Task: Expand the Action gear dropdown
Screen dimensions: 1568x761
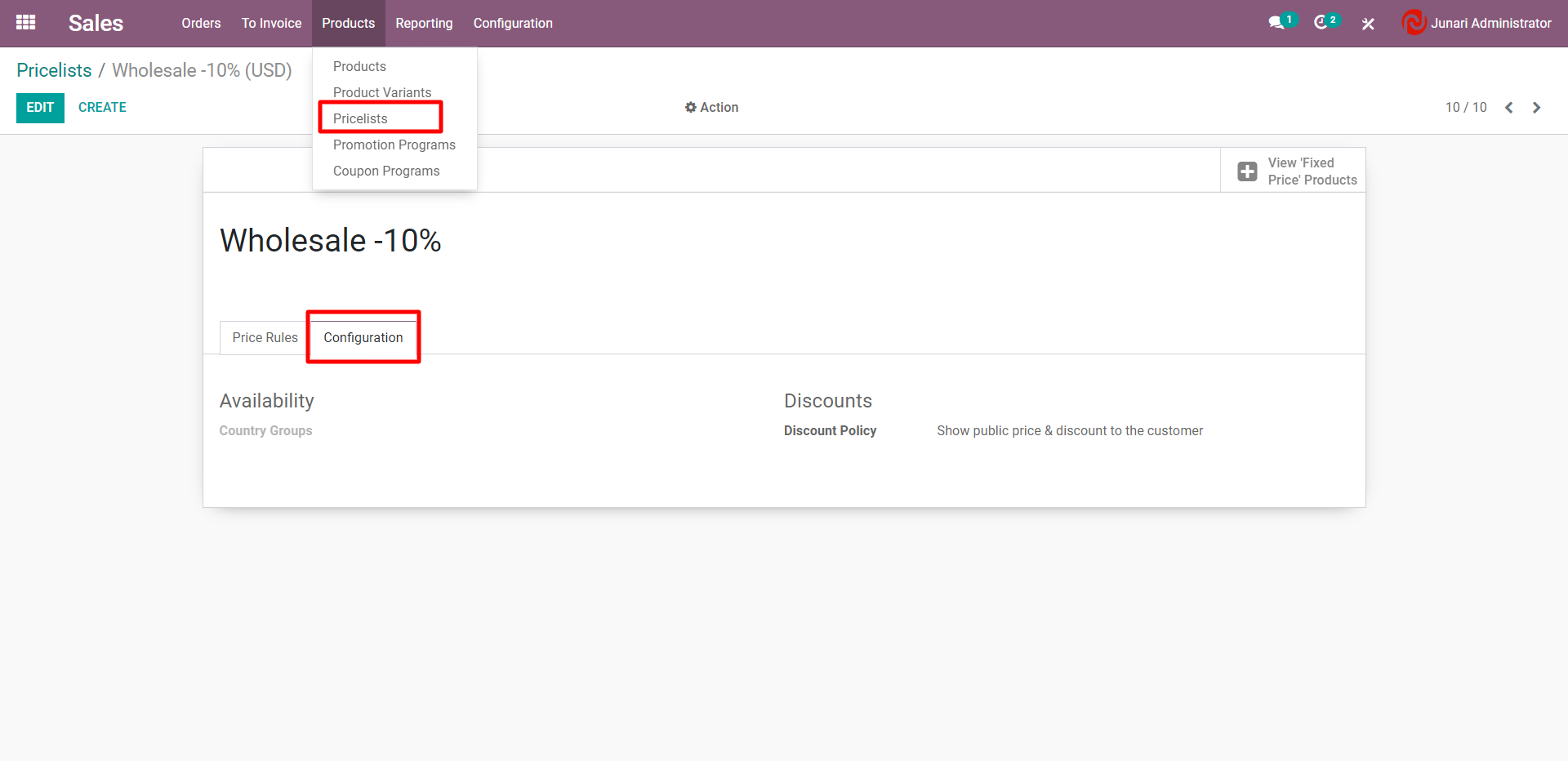Action: click(711, 108)
